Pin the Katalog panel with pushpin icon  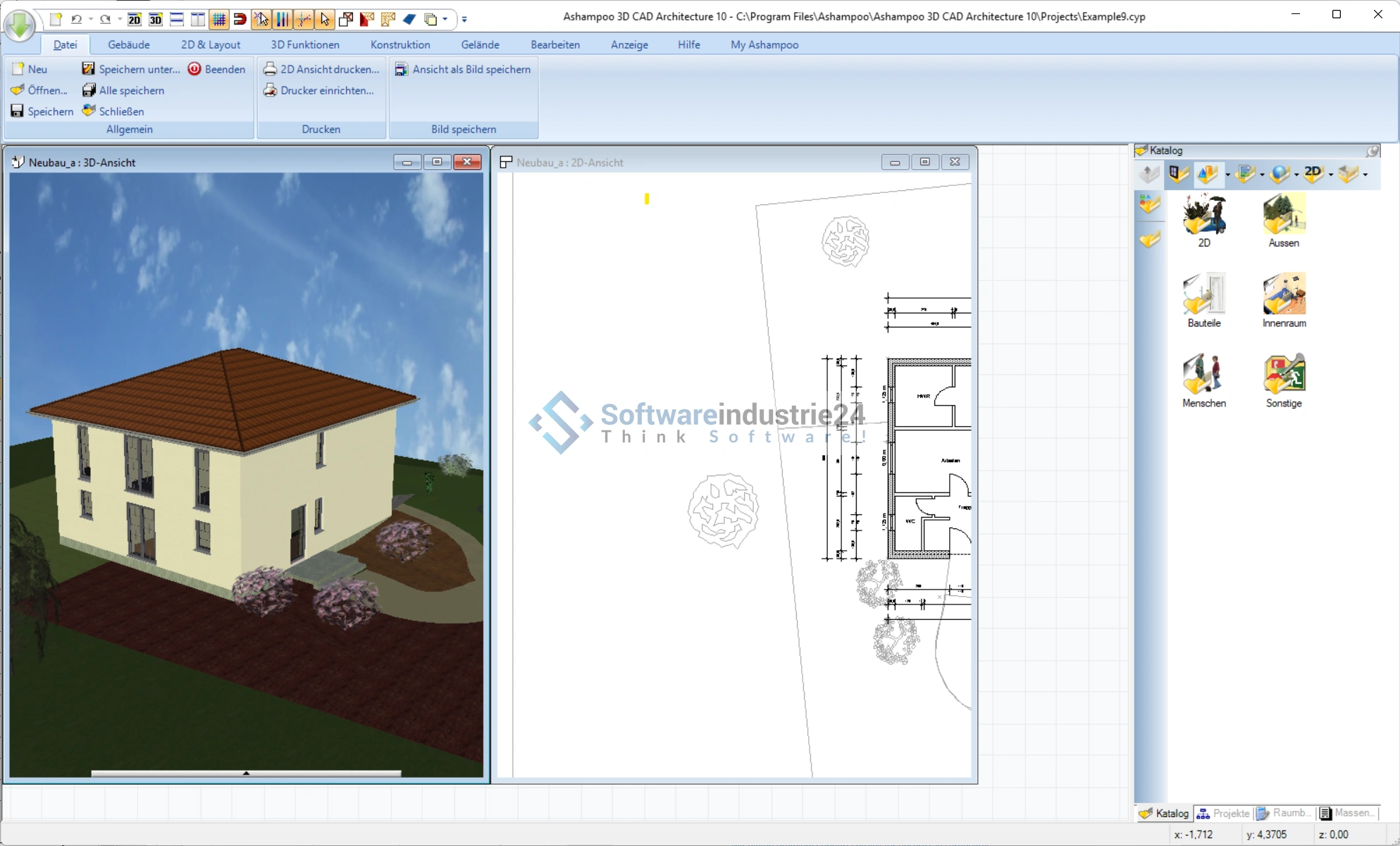click(x=1373, y=151)
